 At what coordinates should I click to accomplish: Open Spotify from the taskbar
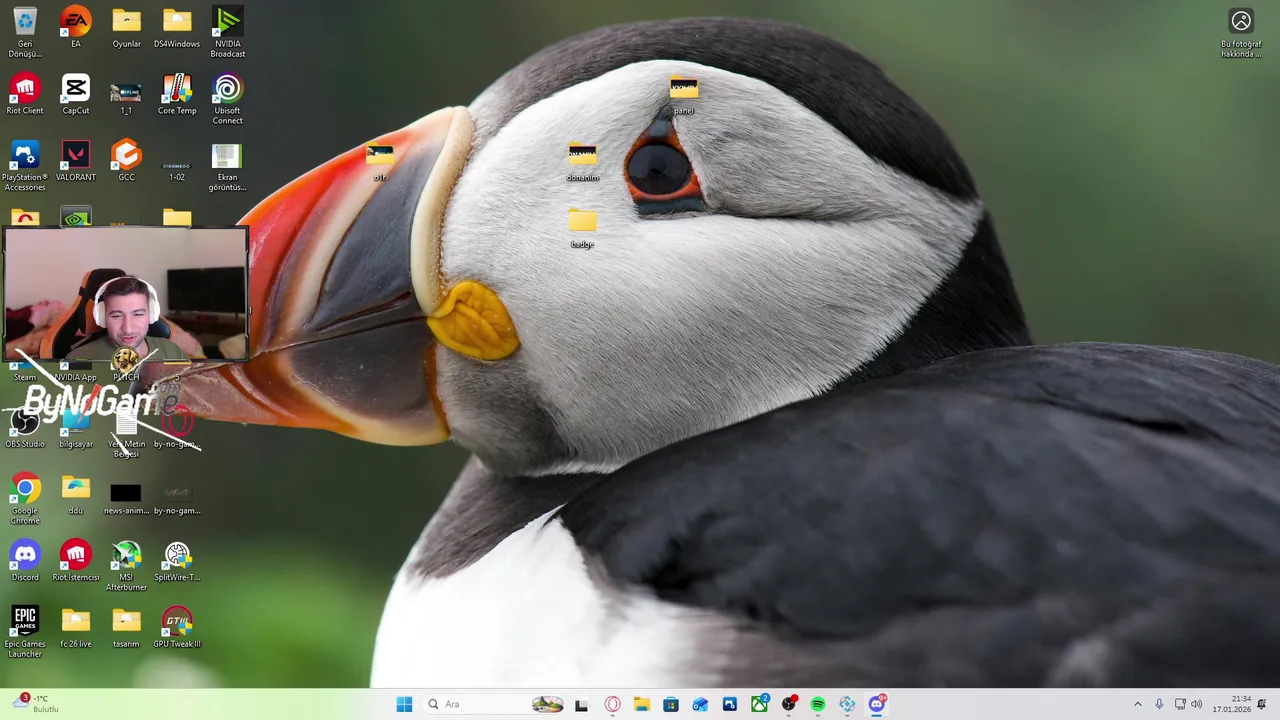[818, 704]
